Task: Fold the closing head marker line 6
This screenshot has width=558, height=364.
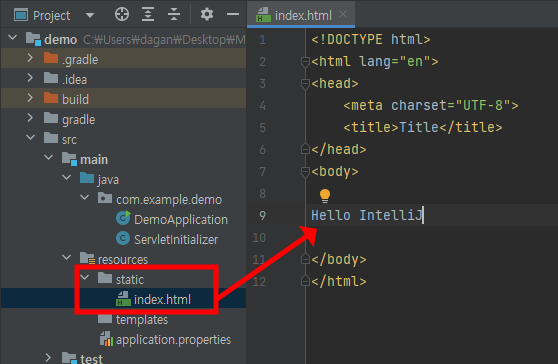Action: 305,149
